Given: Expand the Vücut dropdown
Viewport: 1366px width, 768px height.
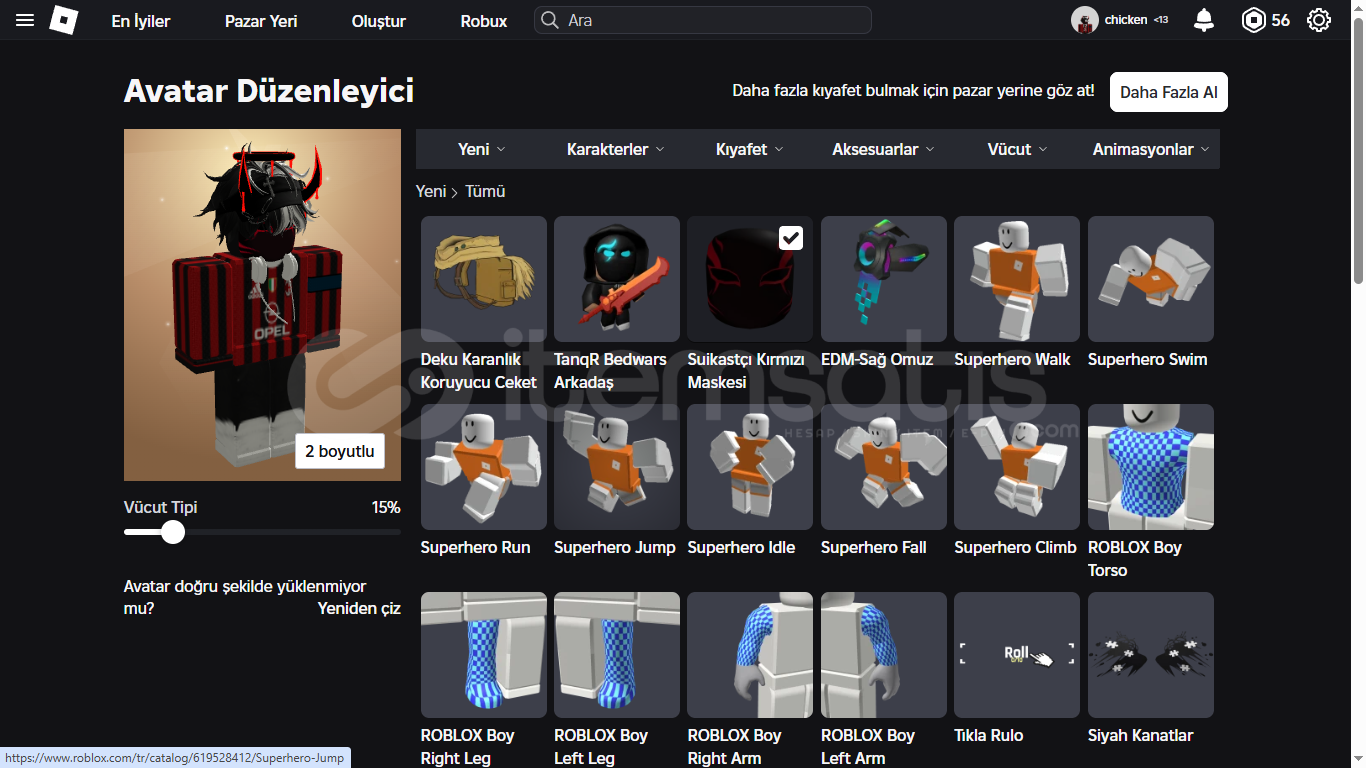Looking at the screenshot, I should click(1017, 149).
